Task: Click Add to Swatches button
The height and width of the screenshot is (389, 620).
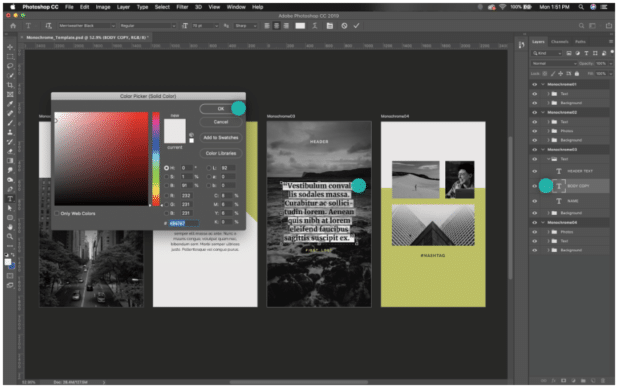Action: coord(221,138)
